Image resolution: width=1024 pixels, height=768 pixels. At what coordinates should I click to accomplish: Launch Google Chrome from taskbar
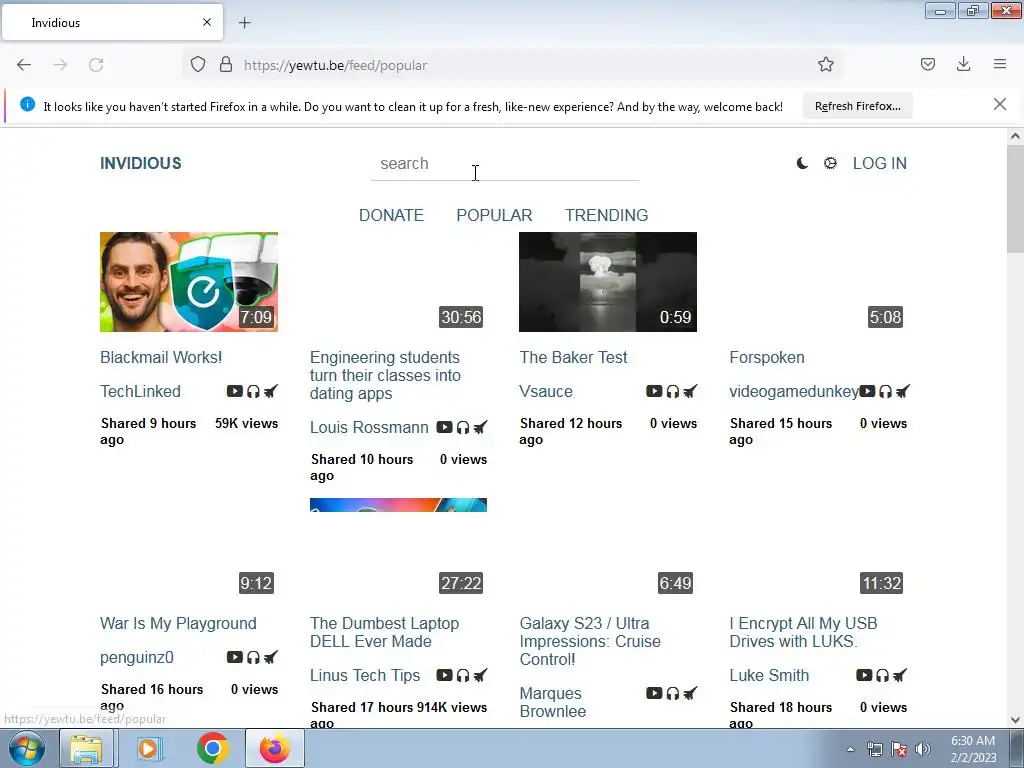point(212,748)
